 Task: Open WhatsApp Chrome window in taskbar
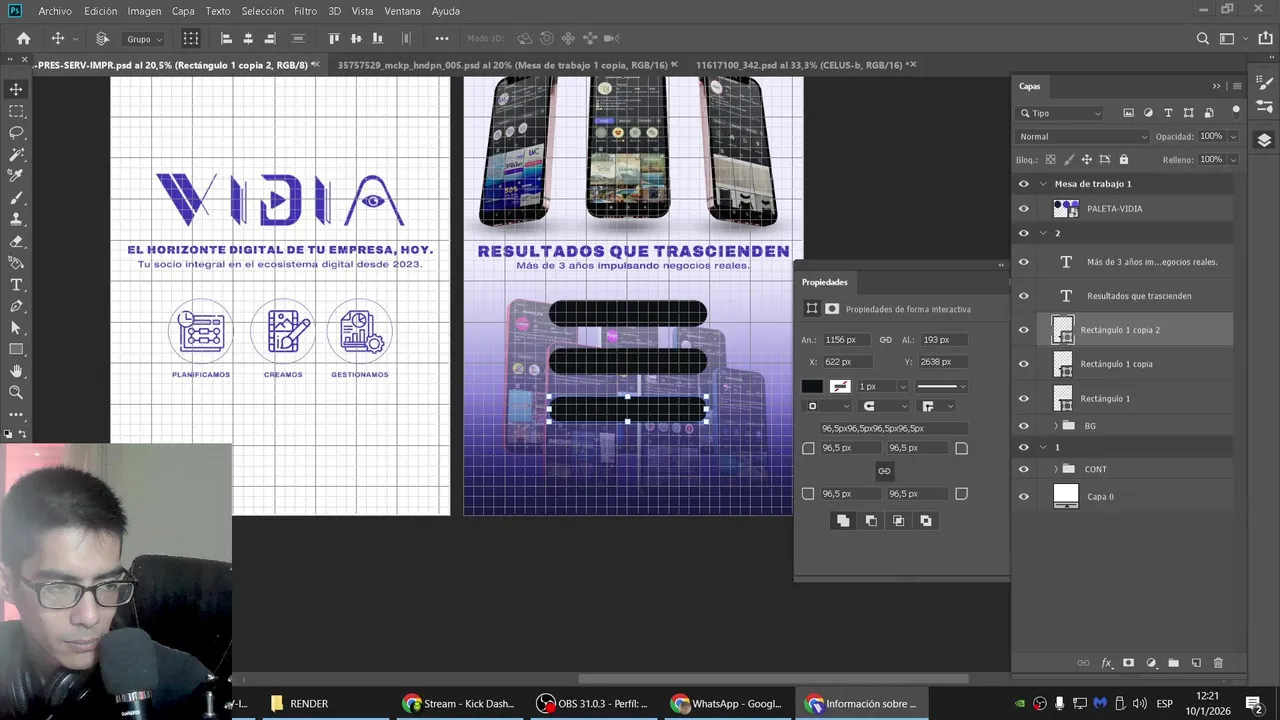pyautogui.click(x=726, y=704)
